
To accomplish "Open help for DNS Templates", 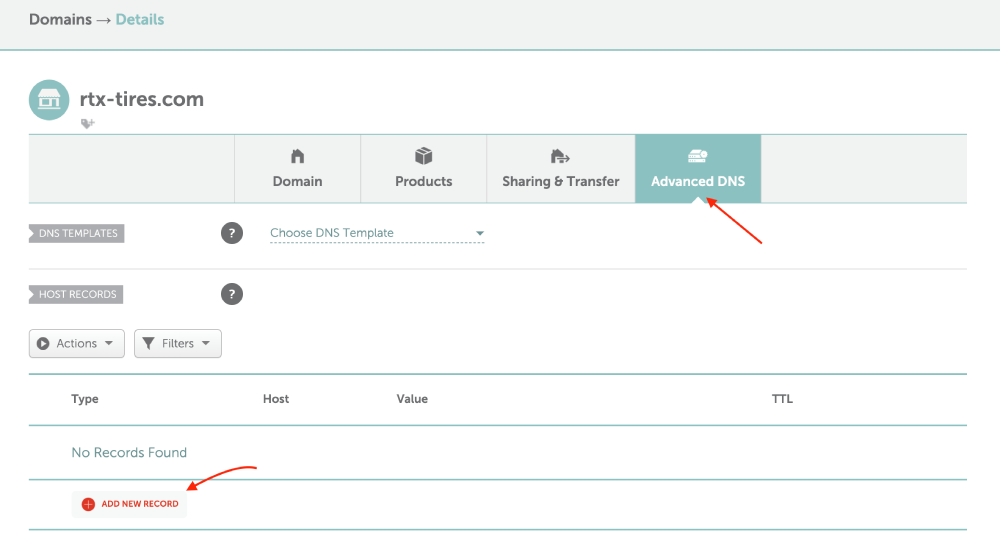I will pyautogui.click(x=232, y=233).
